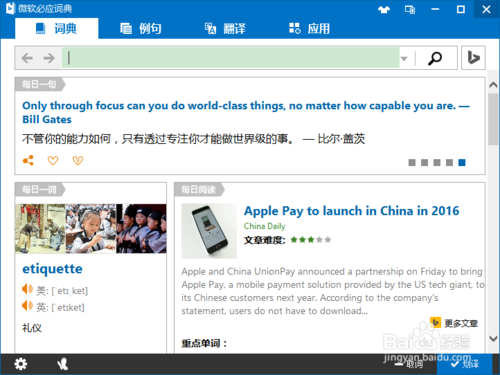Open the Apple Pay phone thumbnail

pyautogui.click(x=209, y=231)
